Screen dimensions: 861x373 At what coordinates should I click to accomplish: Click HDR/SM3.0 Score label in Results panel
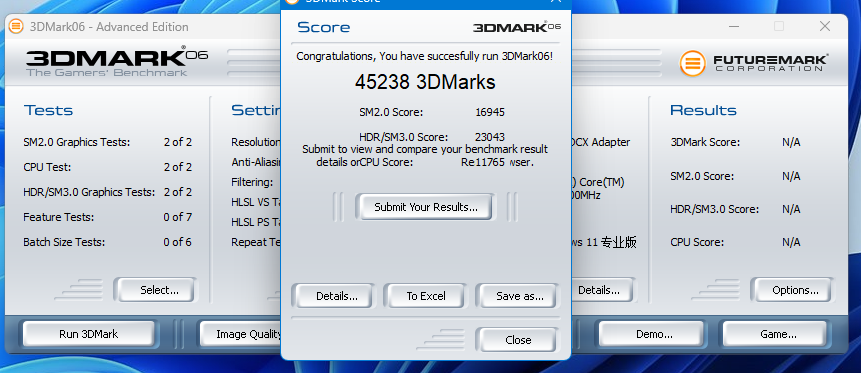(714, 209)
